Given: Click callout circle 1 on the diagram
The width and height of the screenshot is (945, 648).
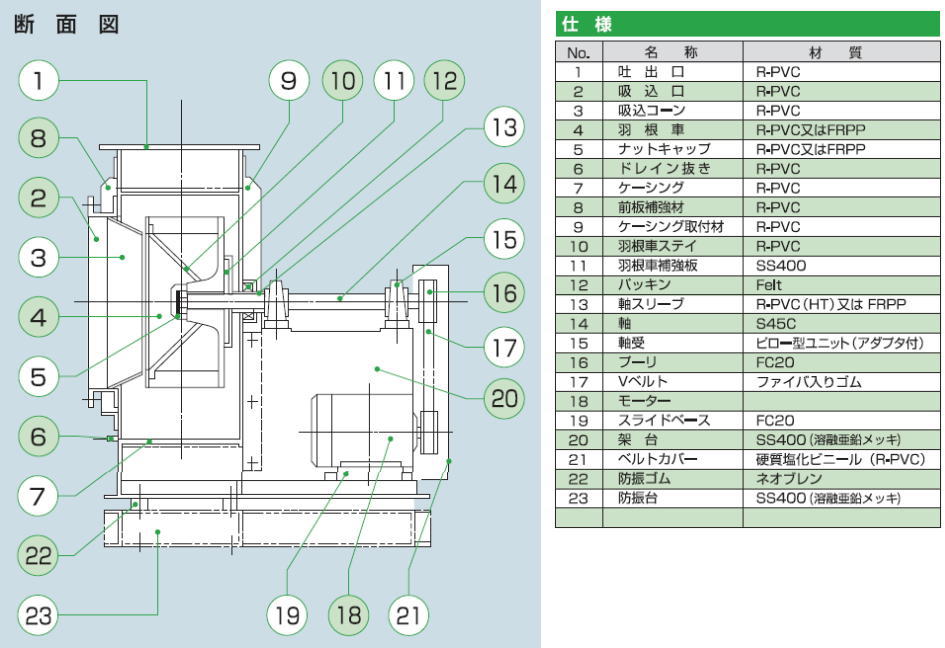Looking at the screenshot, I should [x=39, y=80].
